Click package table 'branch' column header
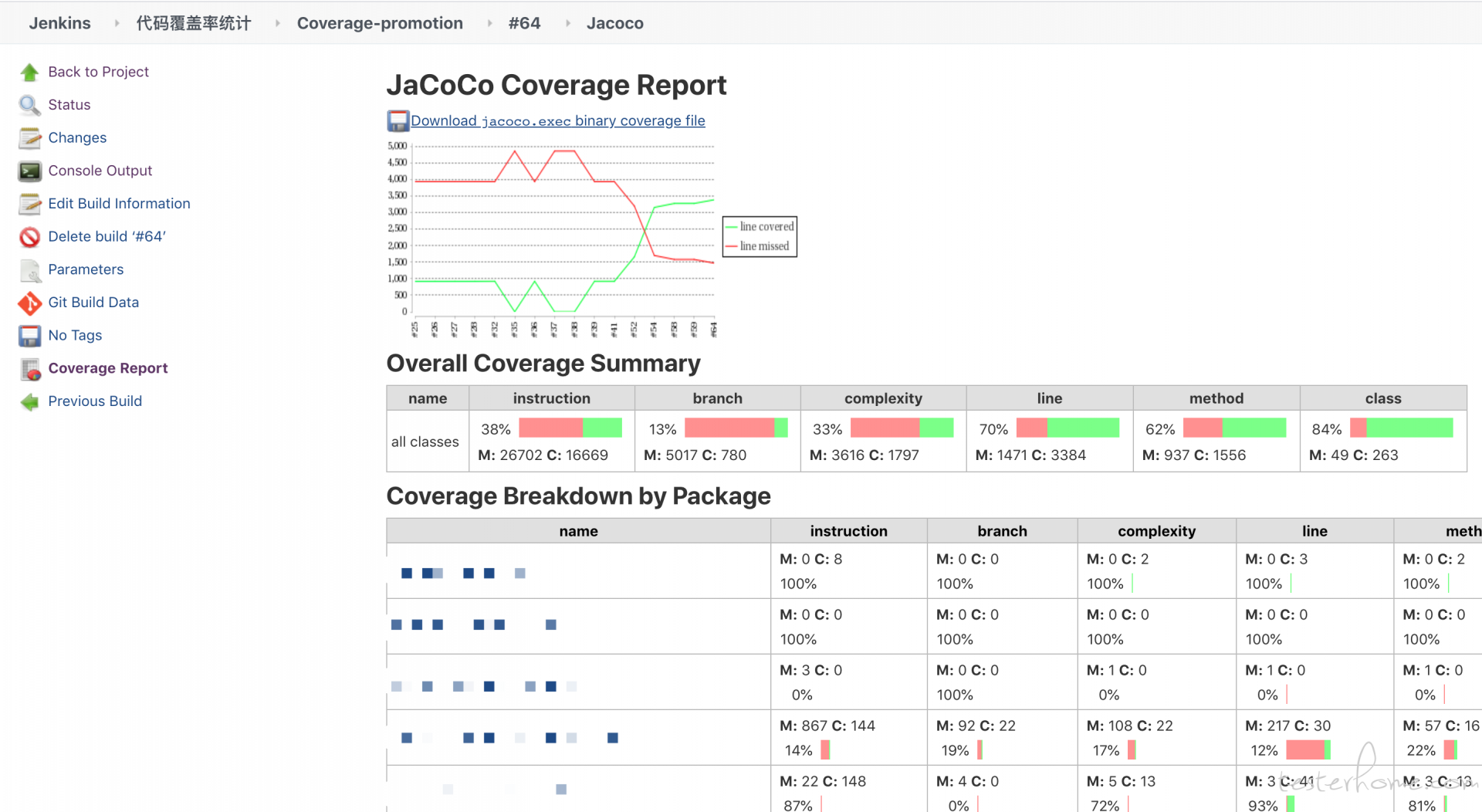The width and height of the screenshot is (1482, 812). (1002, 531)
